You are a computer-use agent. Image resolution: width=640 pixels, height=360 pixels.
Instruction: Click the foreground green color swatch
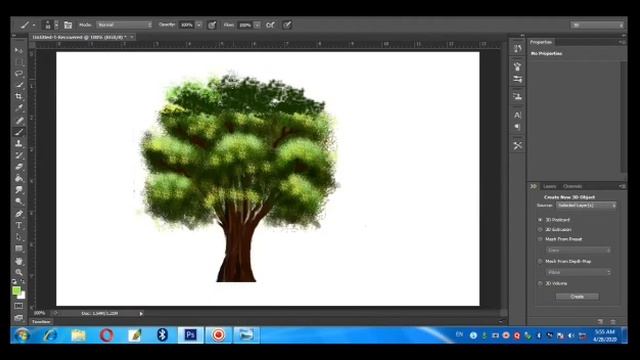pos(16,290)
